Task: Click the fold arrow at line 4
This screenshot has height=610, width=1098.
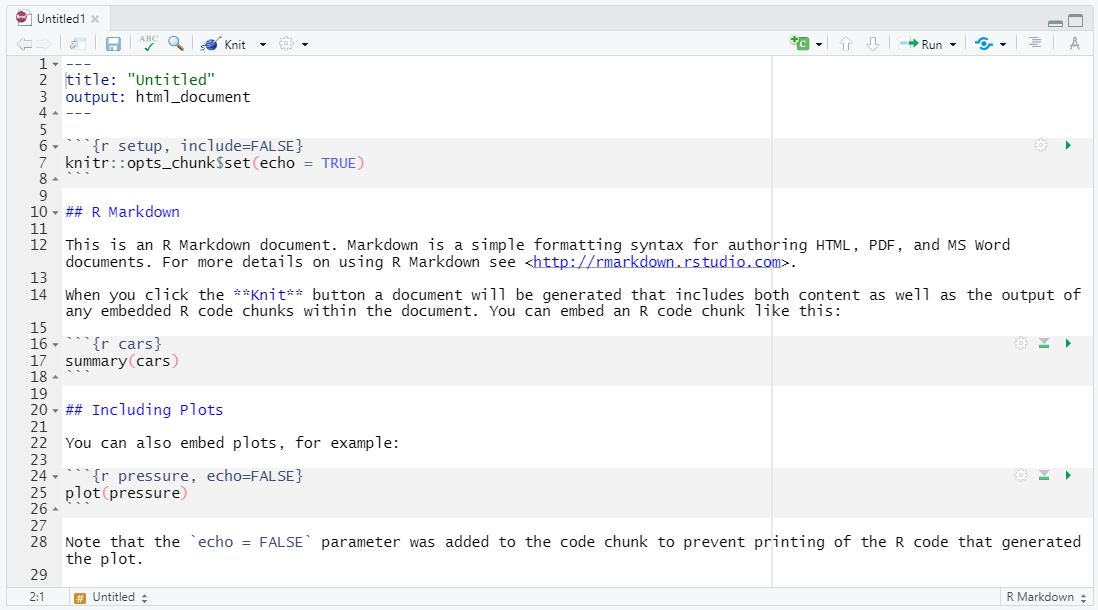Action: (55, 113)
